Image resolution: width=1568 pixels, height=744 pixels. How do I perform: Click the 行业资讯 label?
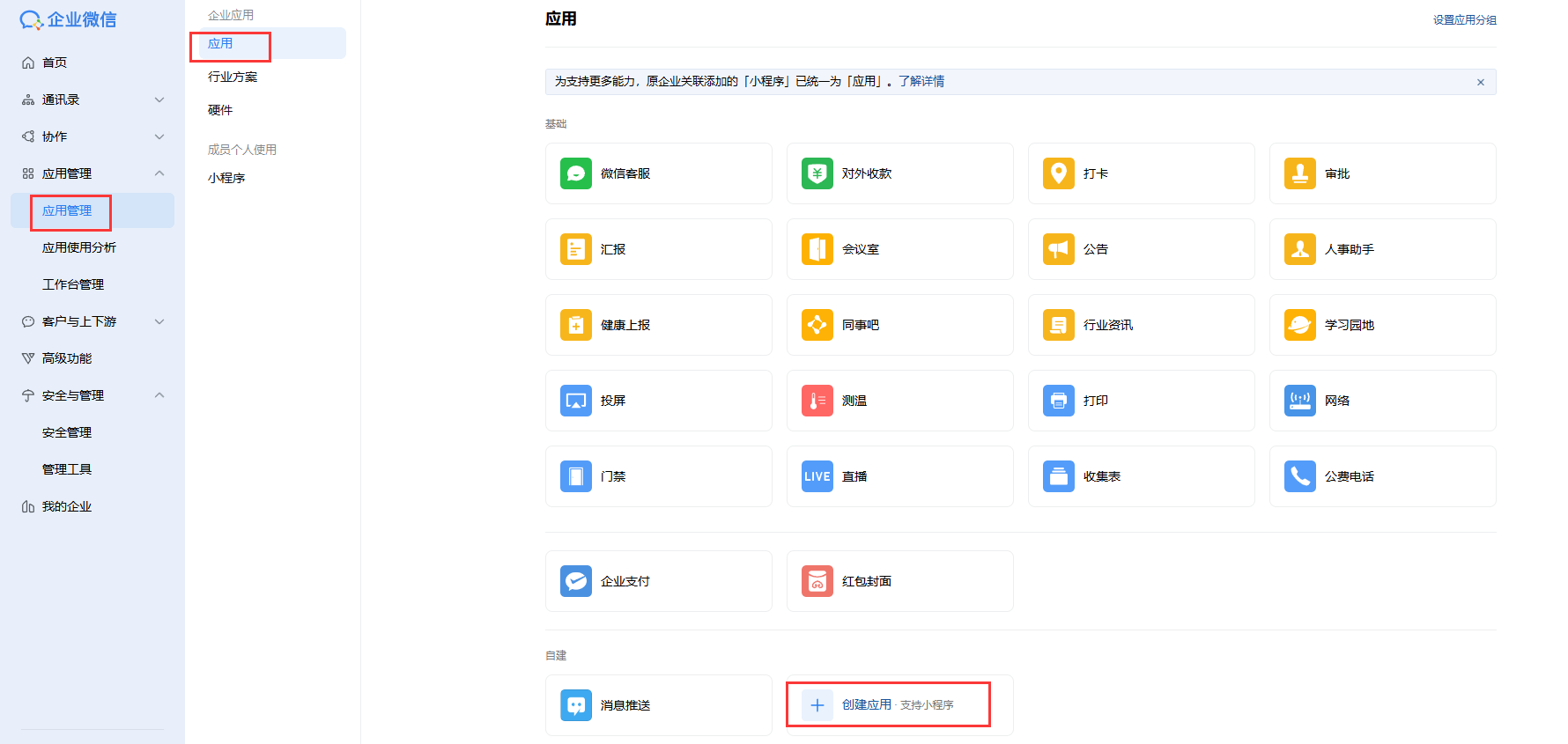coord(1108,325)
